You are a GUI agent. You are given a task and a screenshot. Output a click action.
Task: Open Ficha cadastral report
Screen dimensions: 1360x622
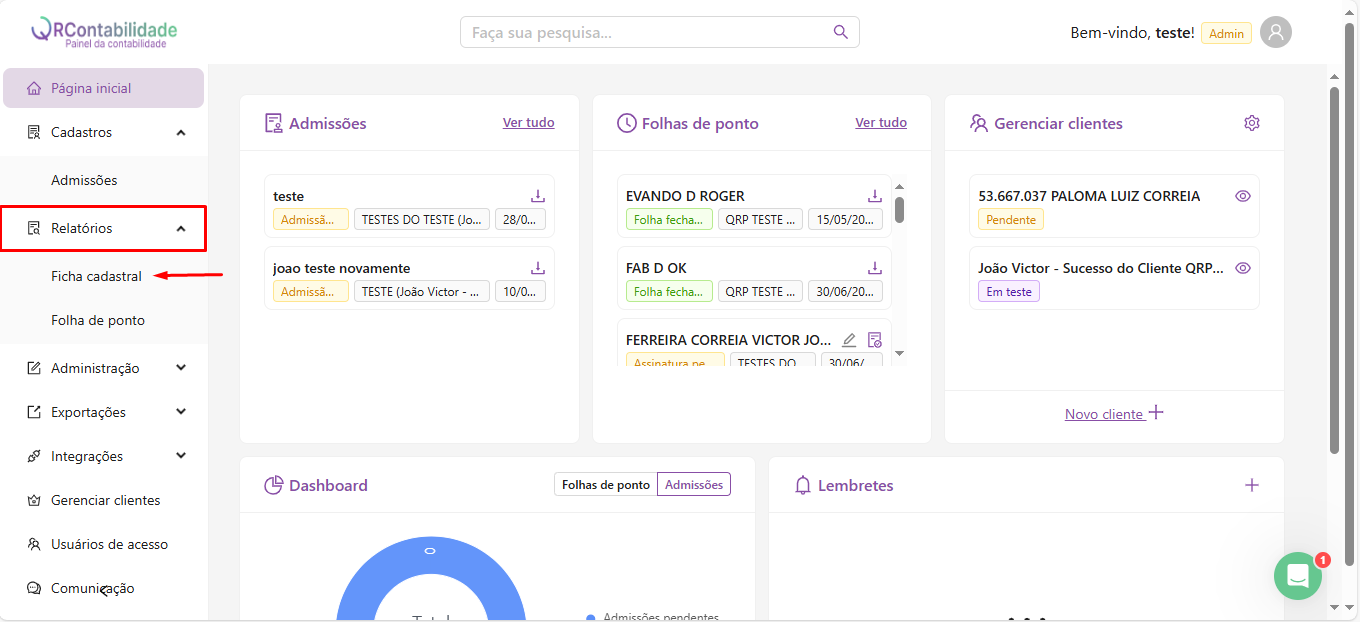coord(96,276)
